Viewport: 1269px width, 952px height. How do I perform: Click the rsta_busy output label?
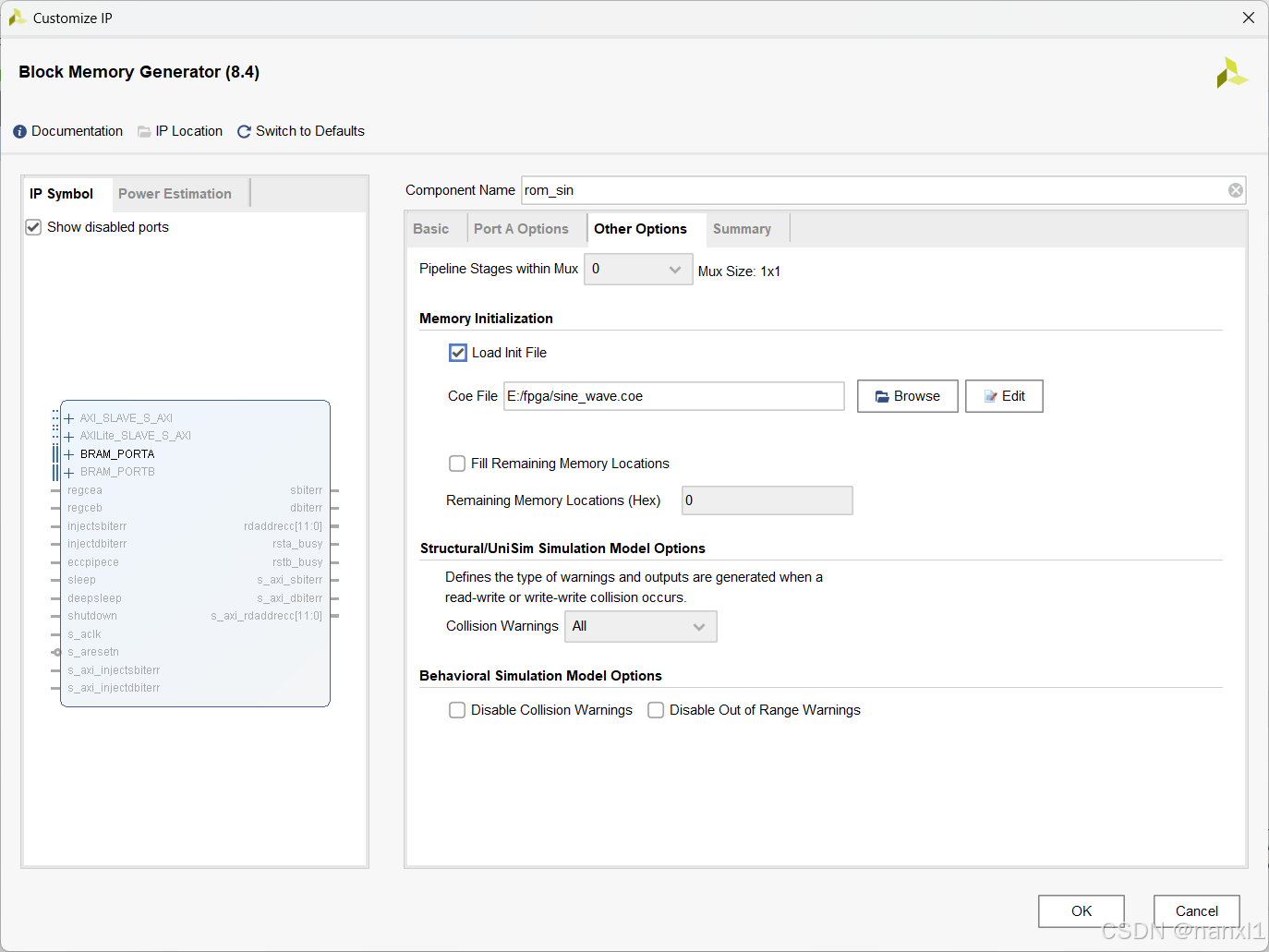pyautogui.click(x=297, y=544)
